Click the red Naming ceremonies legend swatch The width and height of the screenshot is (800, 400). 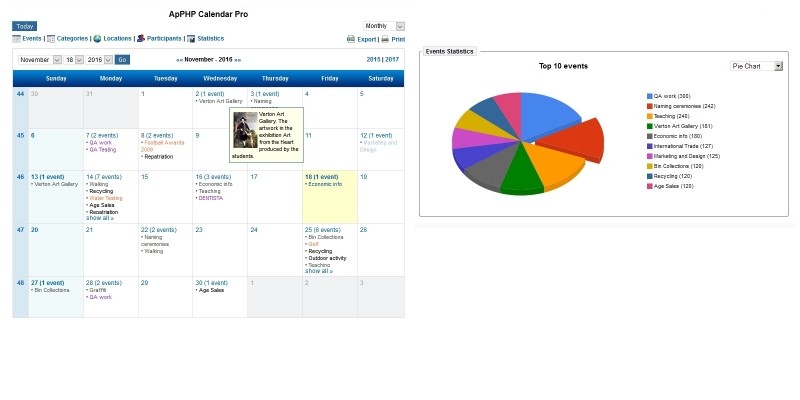point(650,106)
